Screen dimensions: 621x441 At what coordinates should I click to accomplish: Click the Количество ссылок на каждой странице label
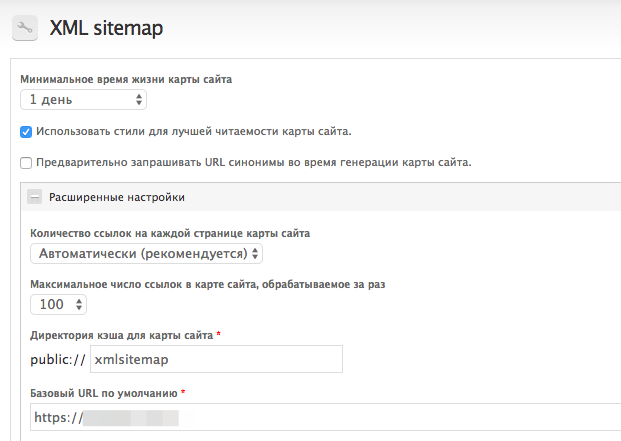tap(170, 233)
